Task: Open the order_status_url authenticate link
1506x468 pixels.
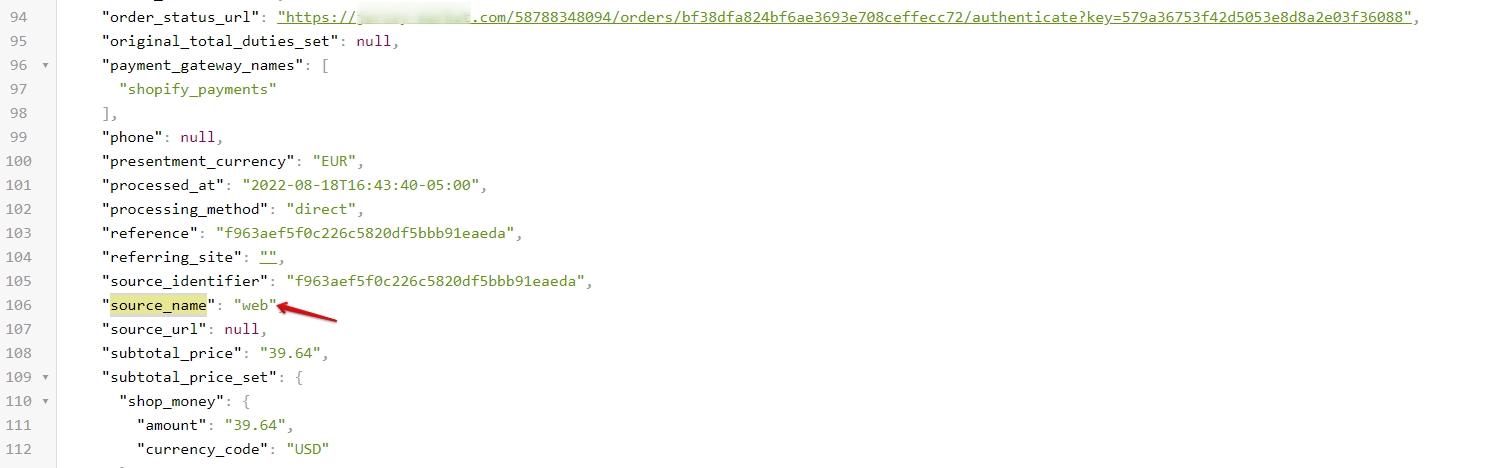Action: tap(847, 17)
